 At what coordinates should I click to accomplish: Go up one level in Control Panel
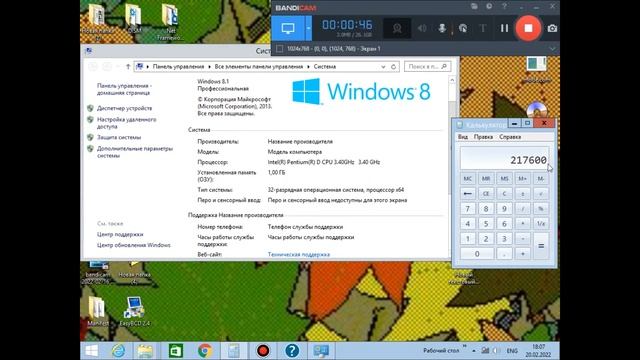(x=128, y=67)
